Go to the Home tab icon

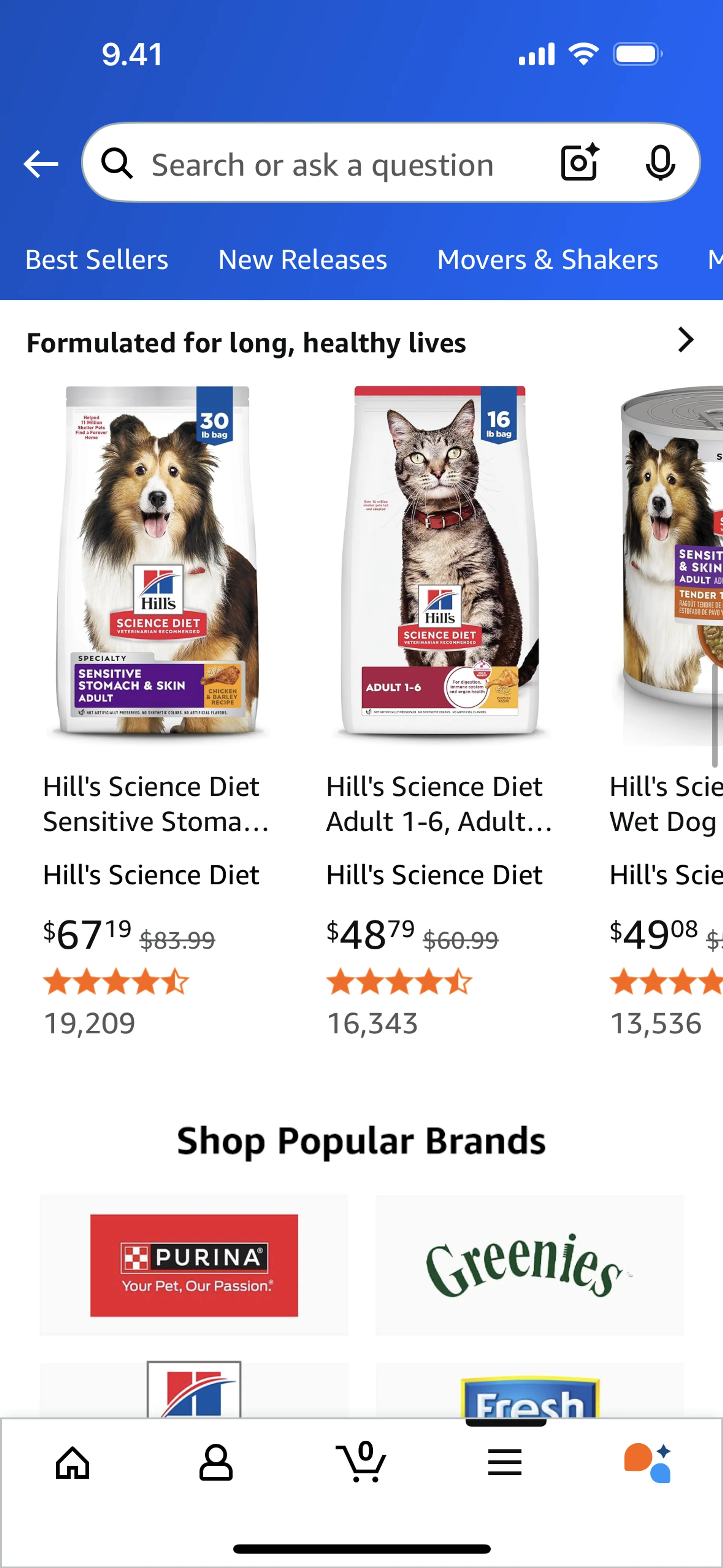pyautogui.click(x=72, y=1463)
